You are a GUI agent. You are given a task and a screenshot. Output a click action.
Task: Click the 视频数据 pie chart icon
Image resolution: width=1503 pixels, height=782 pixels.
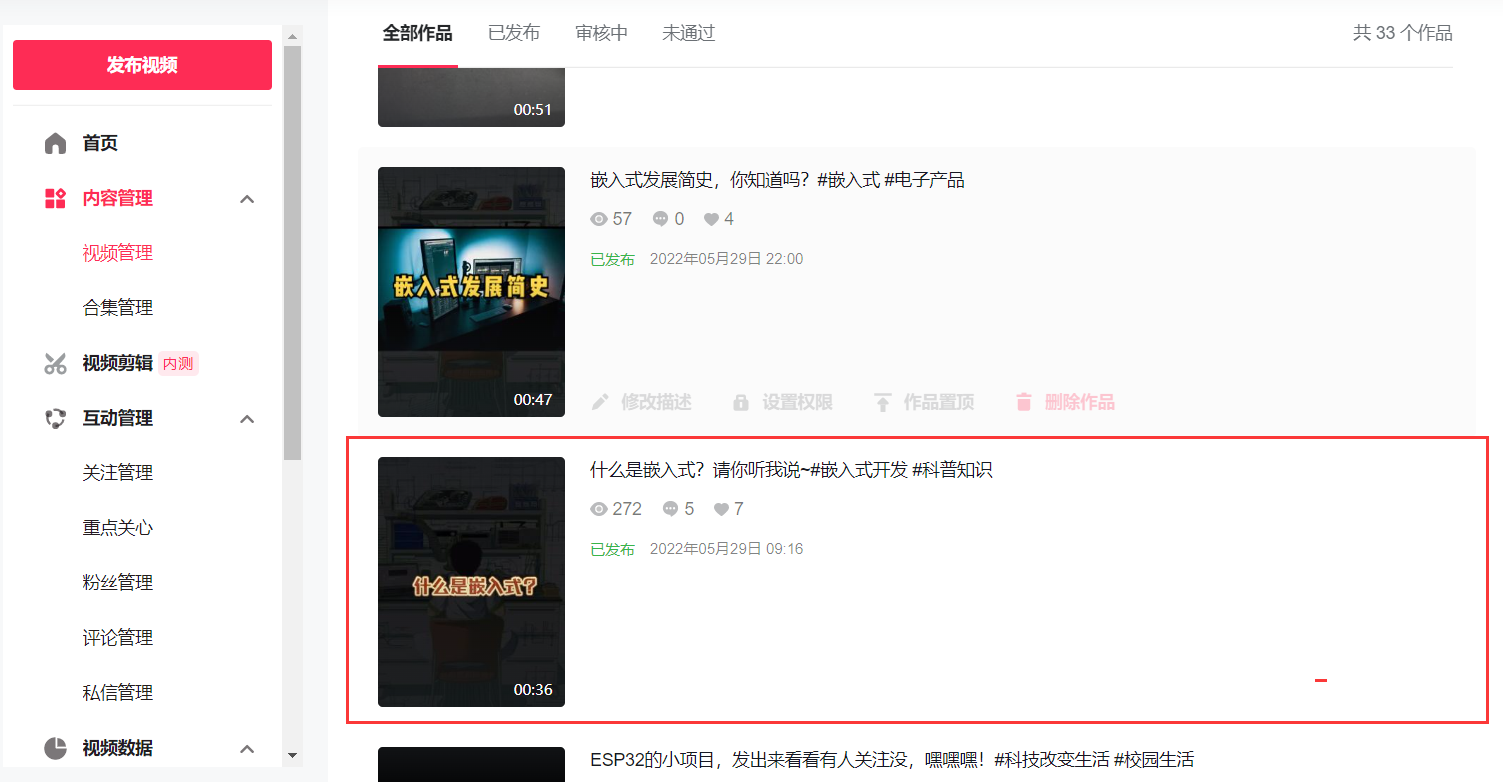click(x=55, y=748)
